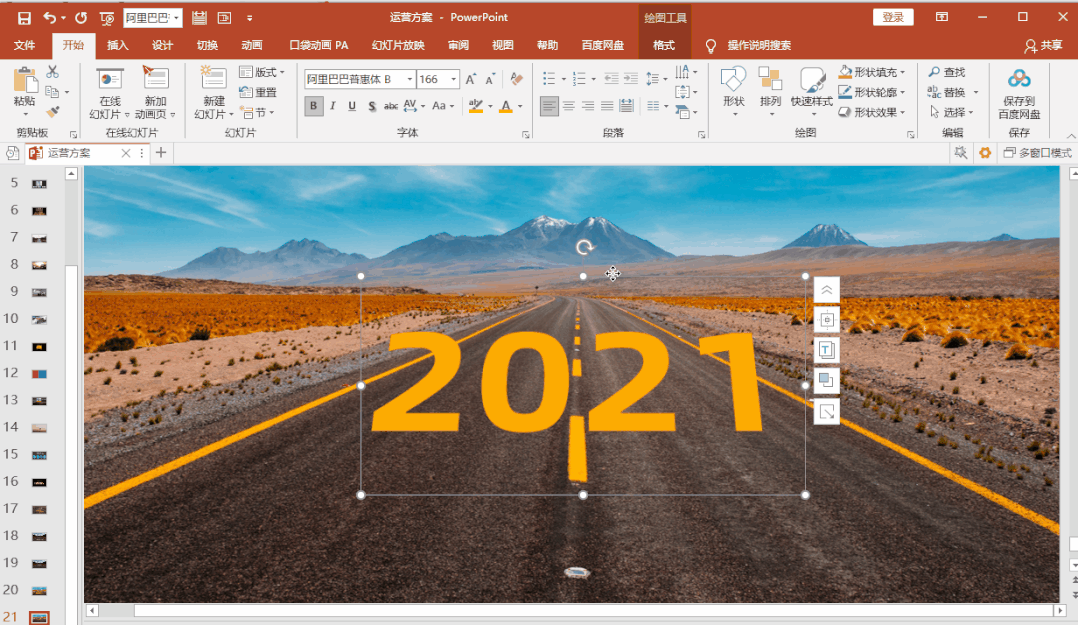Toggle Underline formatting
The image size is (1078, 625).
352,106
